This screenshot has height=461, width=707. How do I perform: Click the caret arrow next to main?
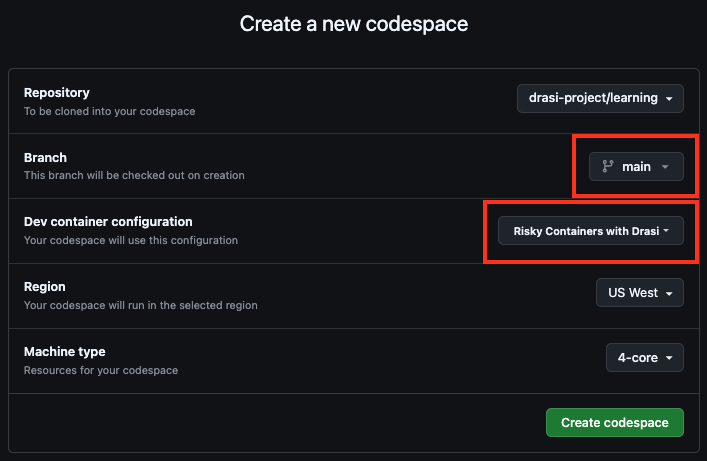click(x=665, y=168)
